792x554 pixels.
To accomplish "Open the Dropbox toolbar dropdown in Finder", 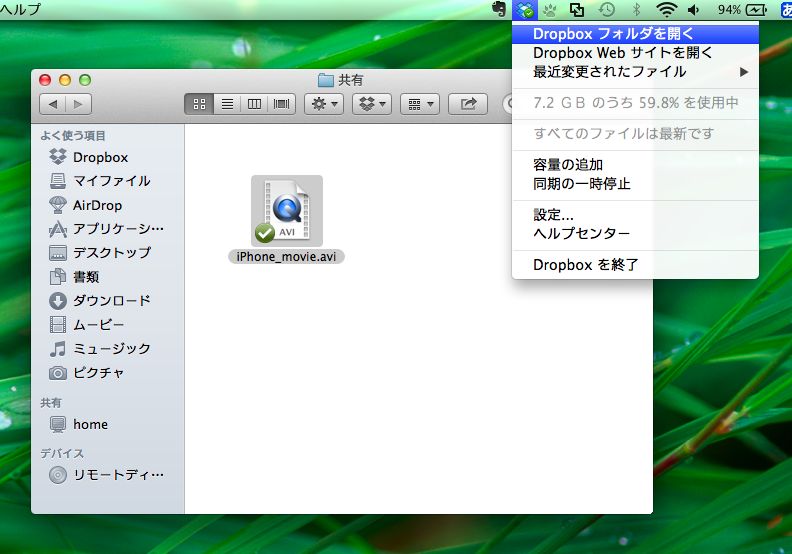I will coord(372,104).
